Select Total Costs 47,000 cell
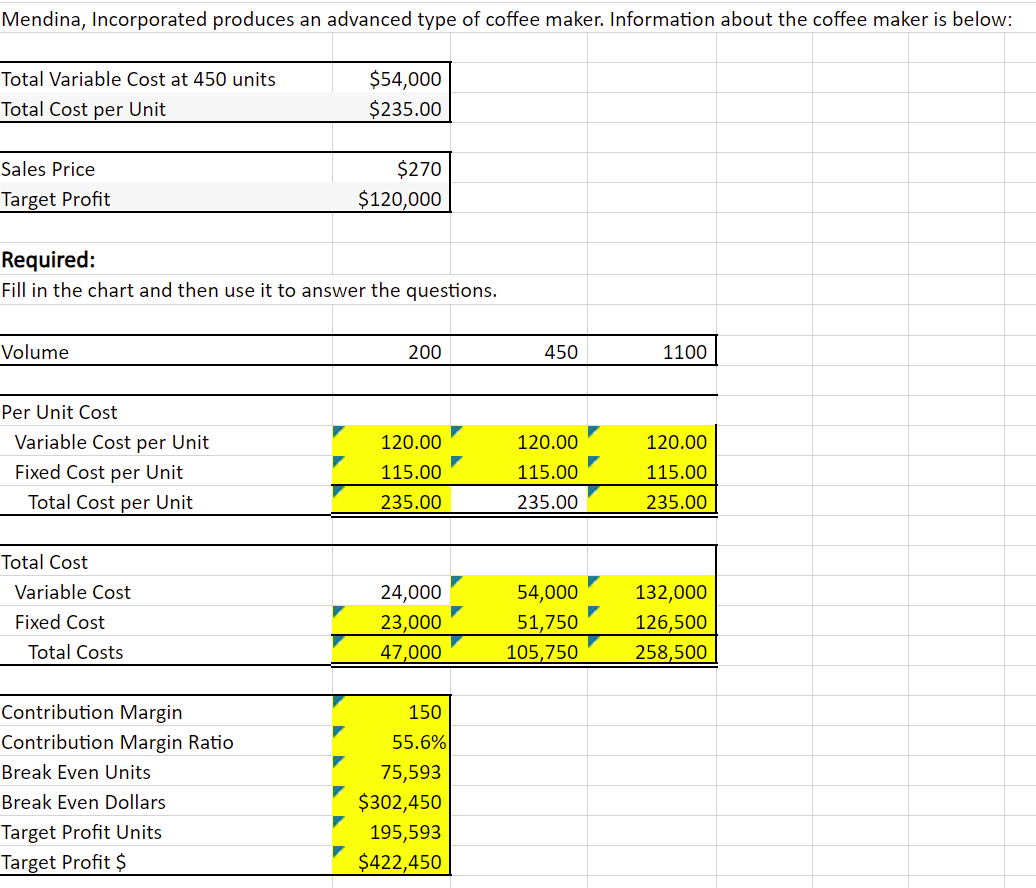The height and width of the screenshot is (888, 1036). tap(392, 651)
